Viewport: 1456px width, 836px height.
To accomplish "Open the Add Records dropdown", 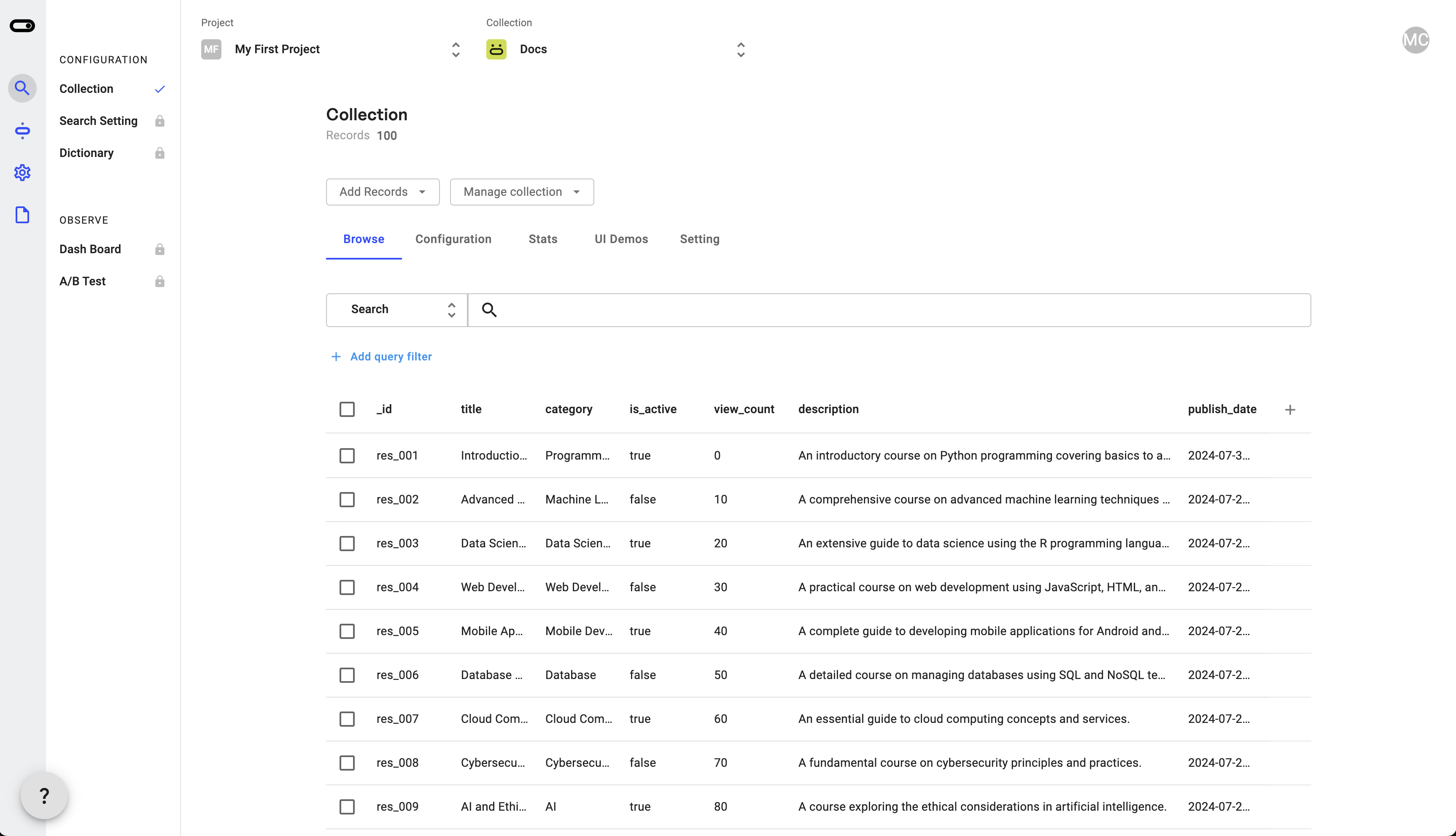I will click(x=383, y=192).
